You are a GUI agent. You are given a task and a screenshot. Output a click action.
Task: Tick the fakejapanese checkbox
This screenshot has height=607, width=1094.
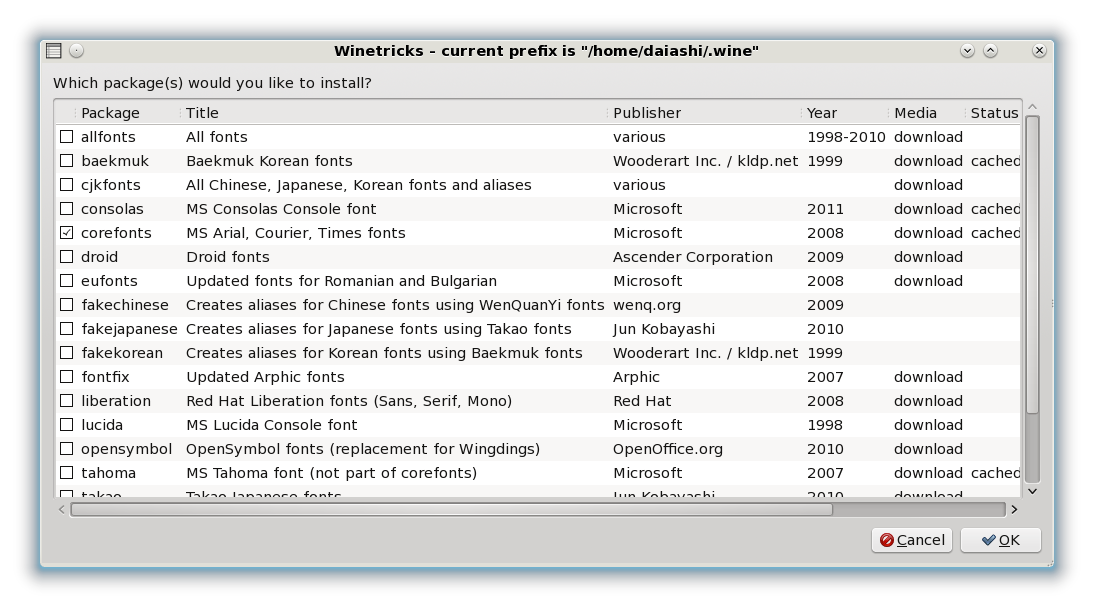[66, 329]
